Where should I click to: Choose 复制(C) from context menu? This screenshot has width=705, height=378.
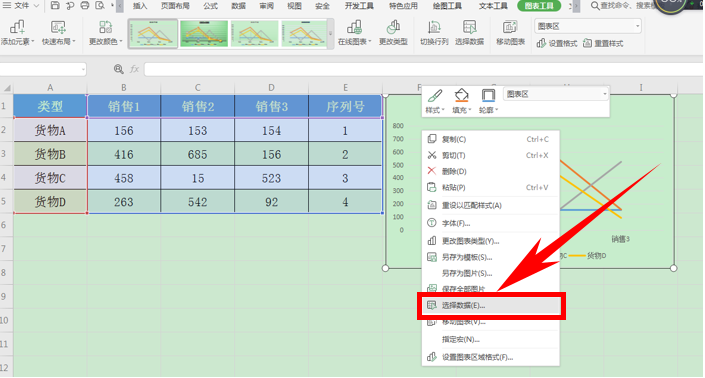point(491,139)
